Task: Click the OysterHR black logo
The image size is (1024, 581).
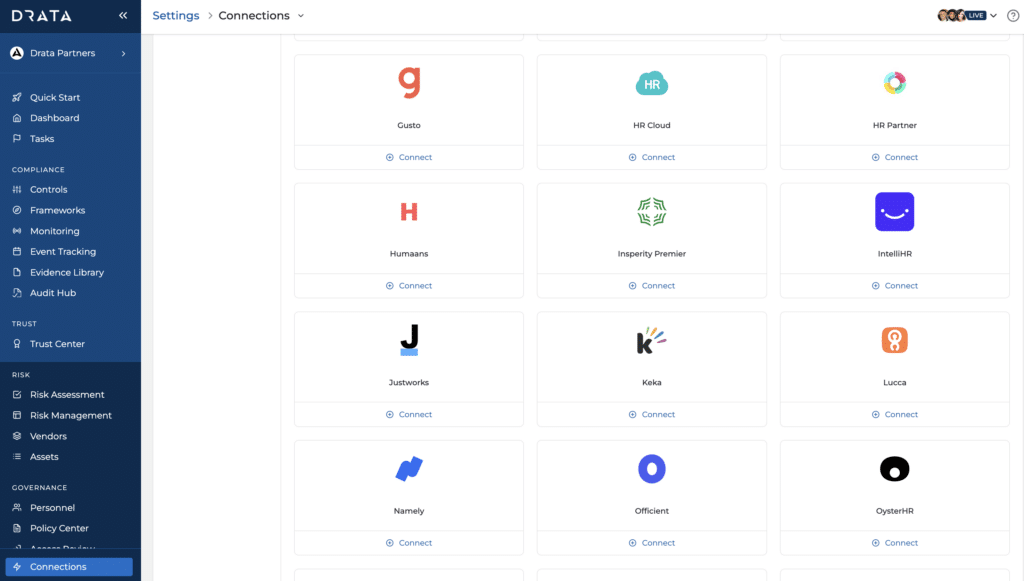Action: (x=895, y=469)
